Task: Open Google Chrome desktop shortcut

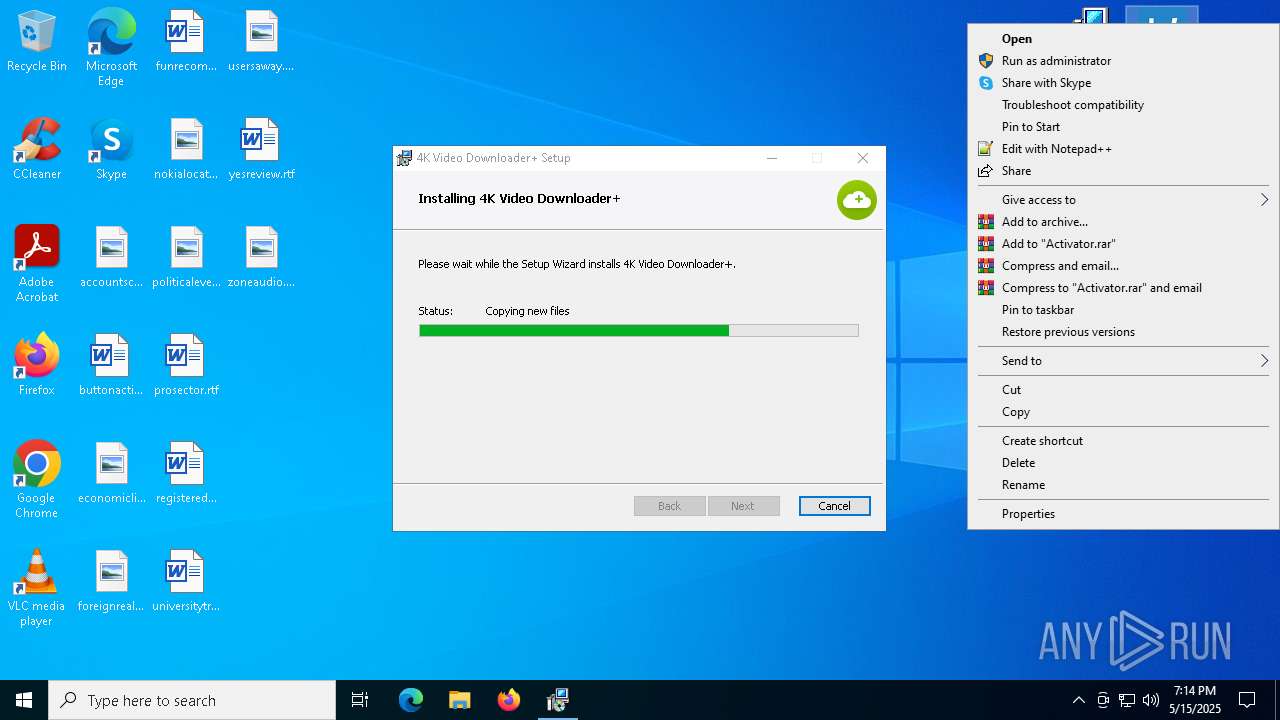Action: click(x=37, y=480)
